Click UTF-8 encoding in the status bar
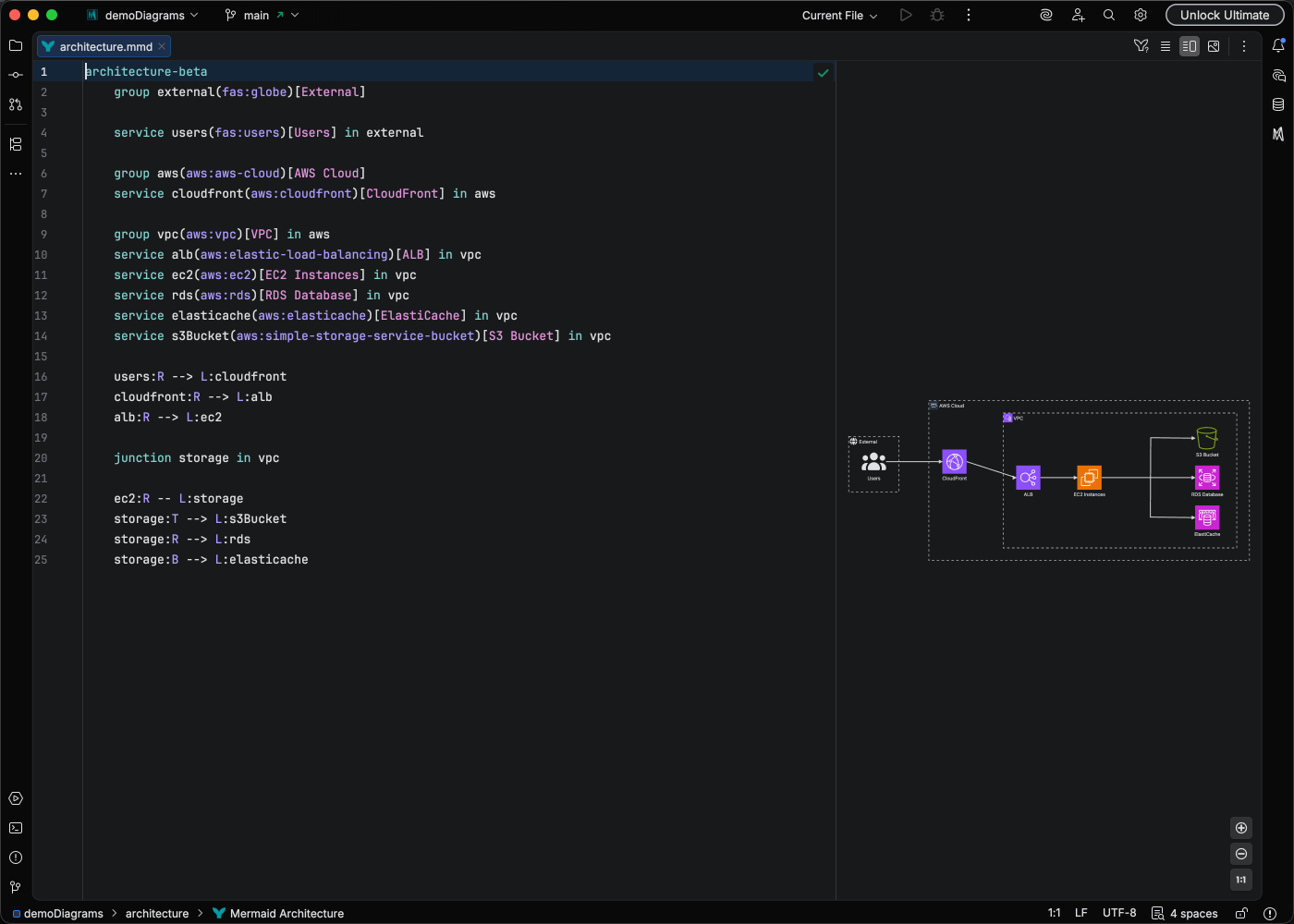This screenshot has height=924, width=1294. coord(1119,913)
